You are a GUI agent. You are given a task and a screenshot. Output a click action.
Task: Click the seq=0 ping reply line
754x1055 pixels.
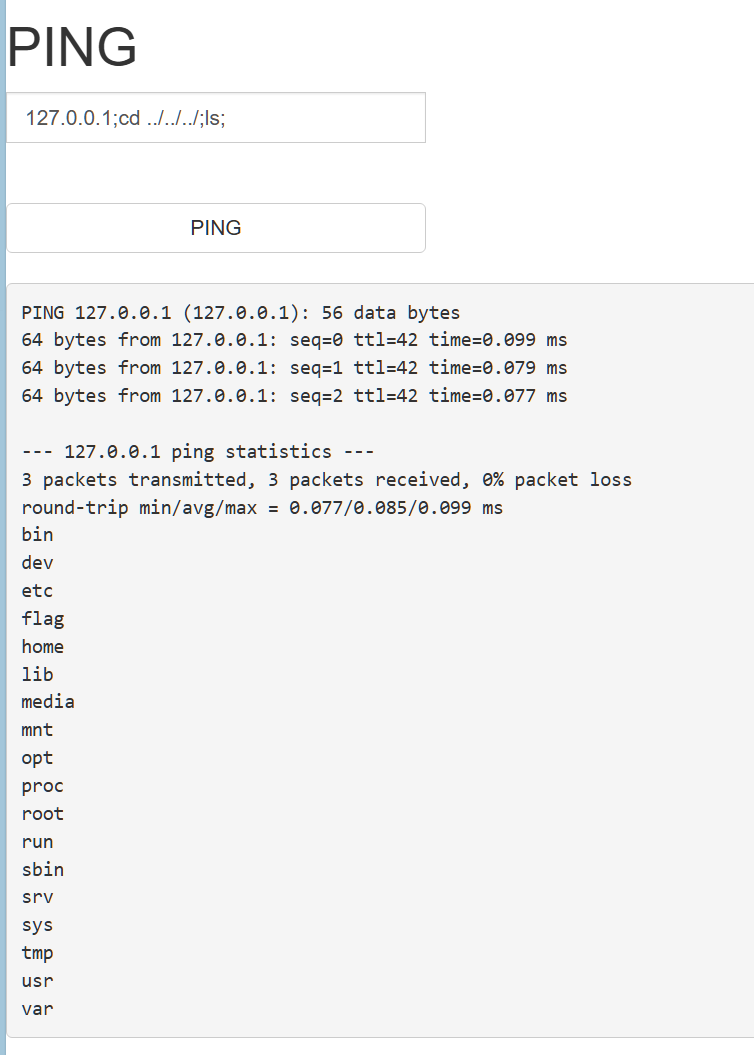(294, 340)
